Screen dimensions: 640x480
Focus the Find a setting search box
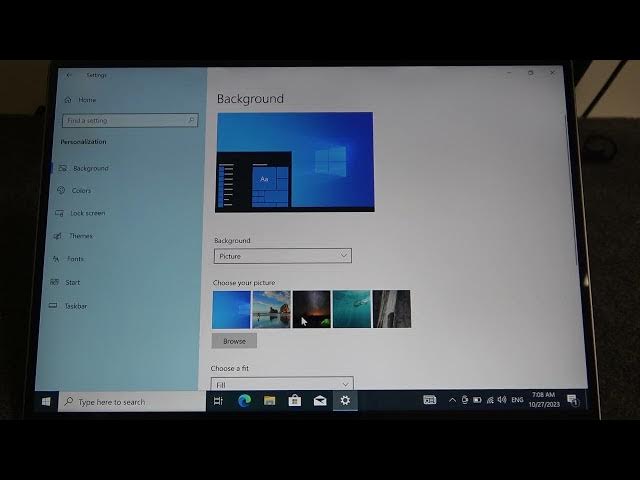click(130, 120)
